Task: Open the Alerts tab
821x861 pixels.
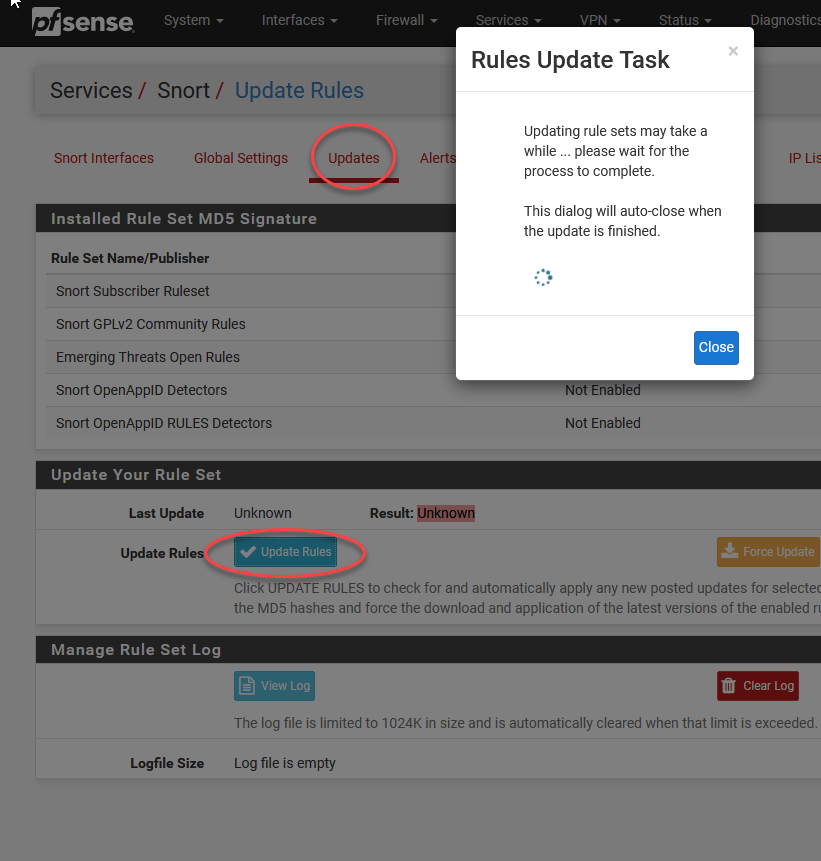Action: (438, 158)
